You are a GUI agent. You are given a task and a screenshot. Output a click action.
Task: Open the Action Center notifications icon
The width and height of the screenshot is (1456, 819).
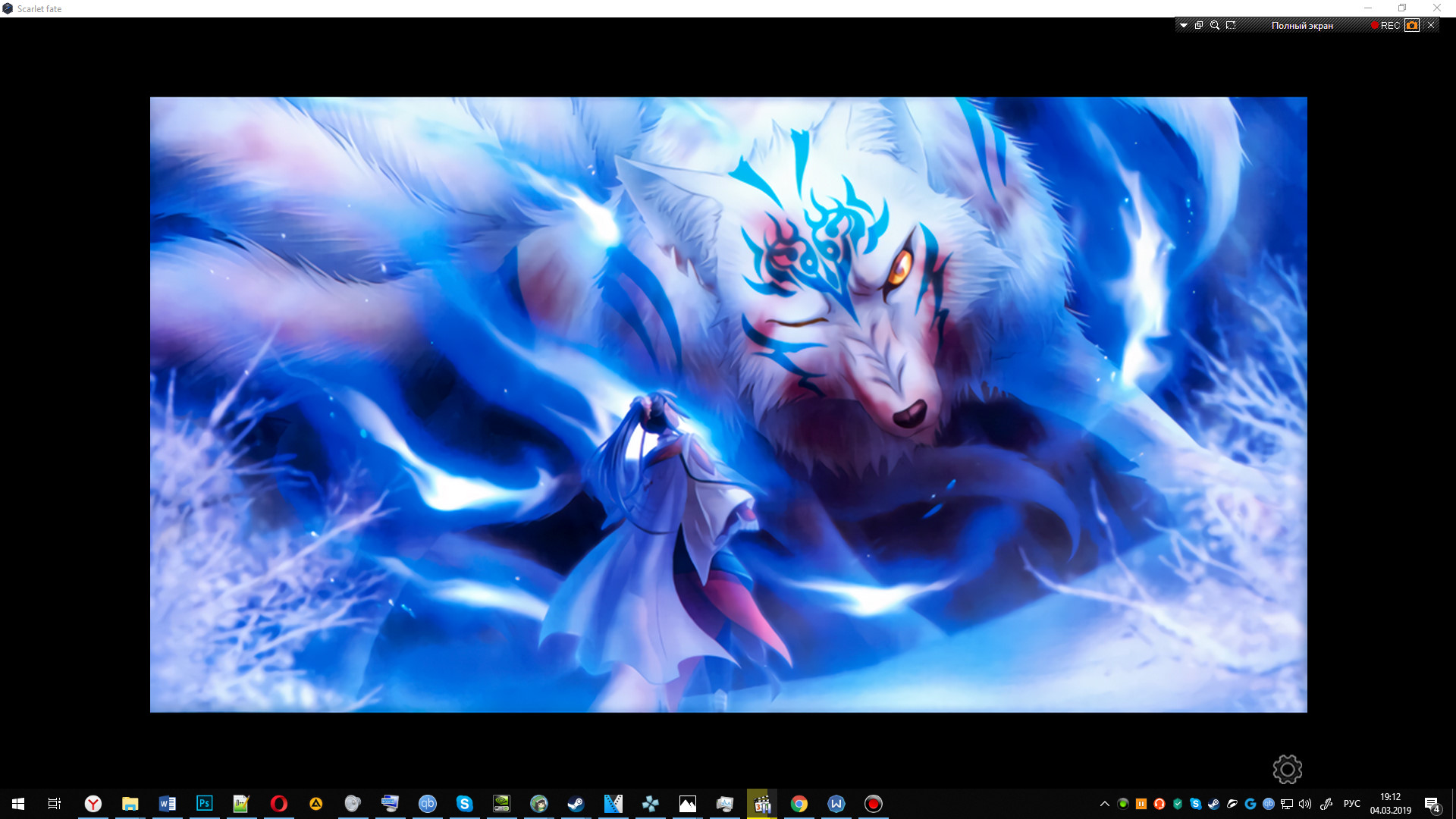[1432, 805]
